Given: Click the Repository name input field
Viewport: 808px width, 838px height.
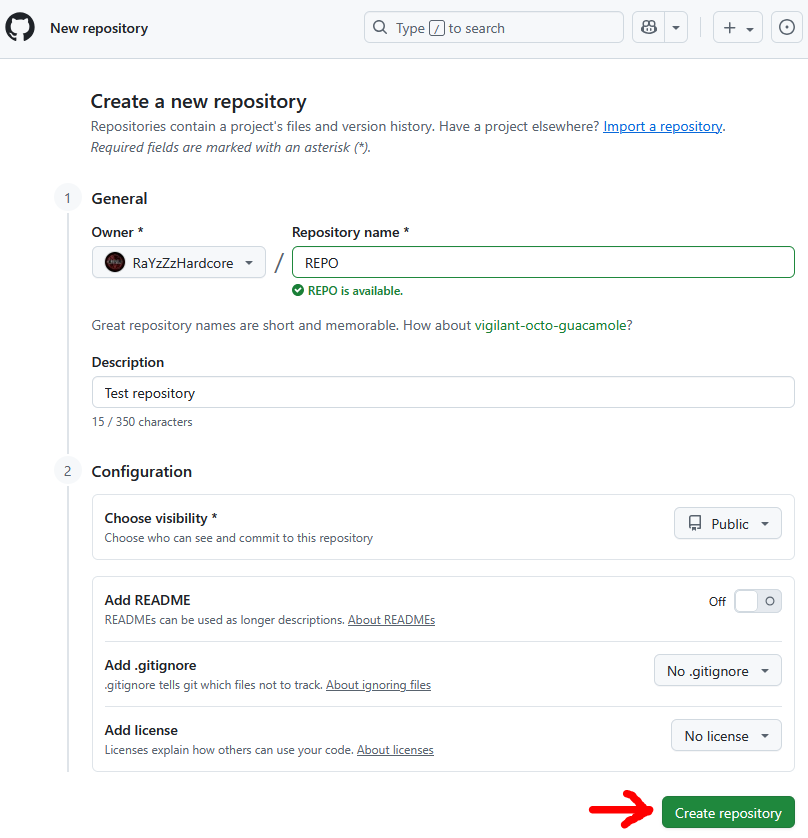Looking at the screenshot, I should tap(543, 262).
